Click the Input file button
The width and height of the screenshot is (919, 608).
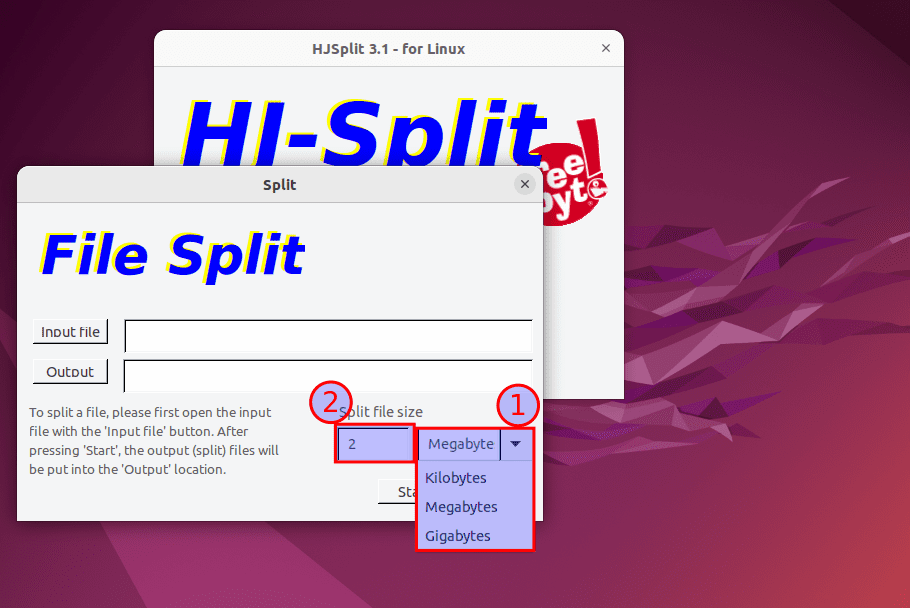click(70, 332)
